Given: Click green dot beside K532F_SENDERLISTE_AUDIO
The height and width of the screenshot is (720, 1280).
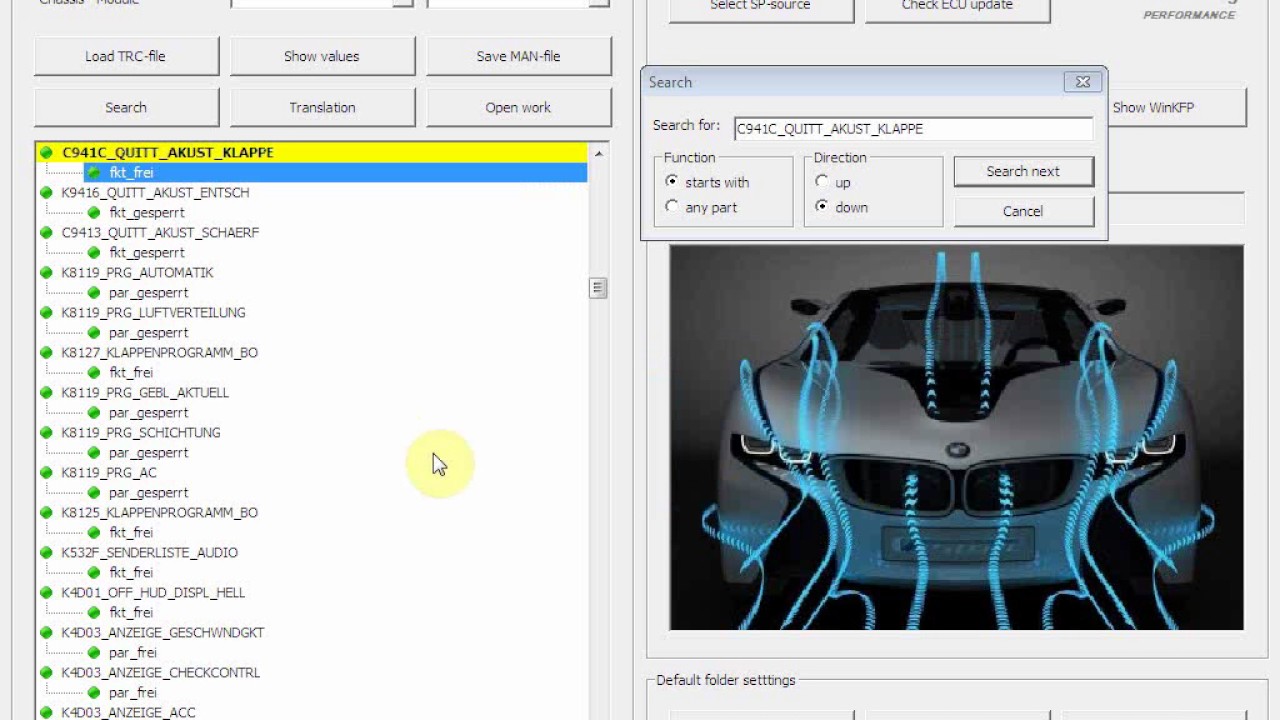Looking at the screenshot, I should (46, 553).
